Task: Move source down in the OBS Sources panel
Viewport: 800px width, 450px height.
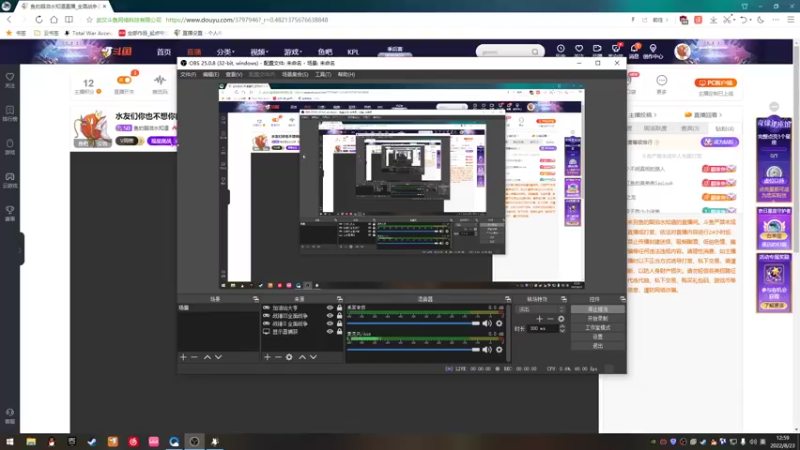Action: 313,357
